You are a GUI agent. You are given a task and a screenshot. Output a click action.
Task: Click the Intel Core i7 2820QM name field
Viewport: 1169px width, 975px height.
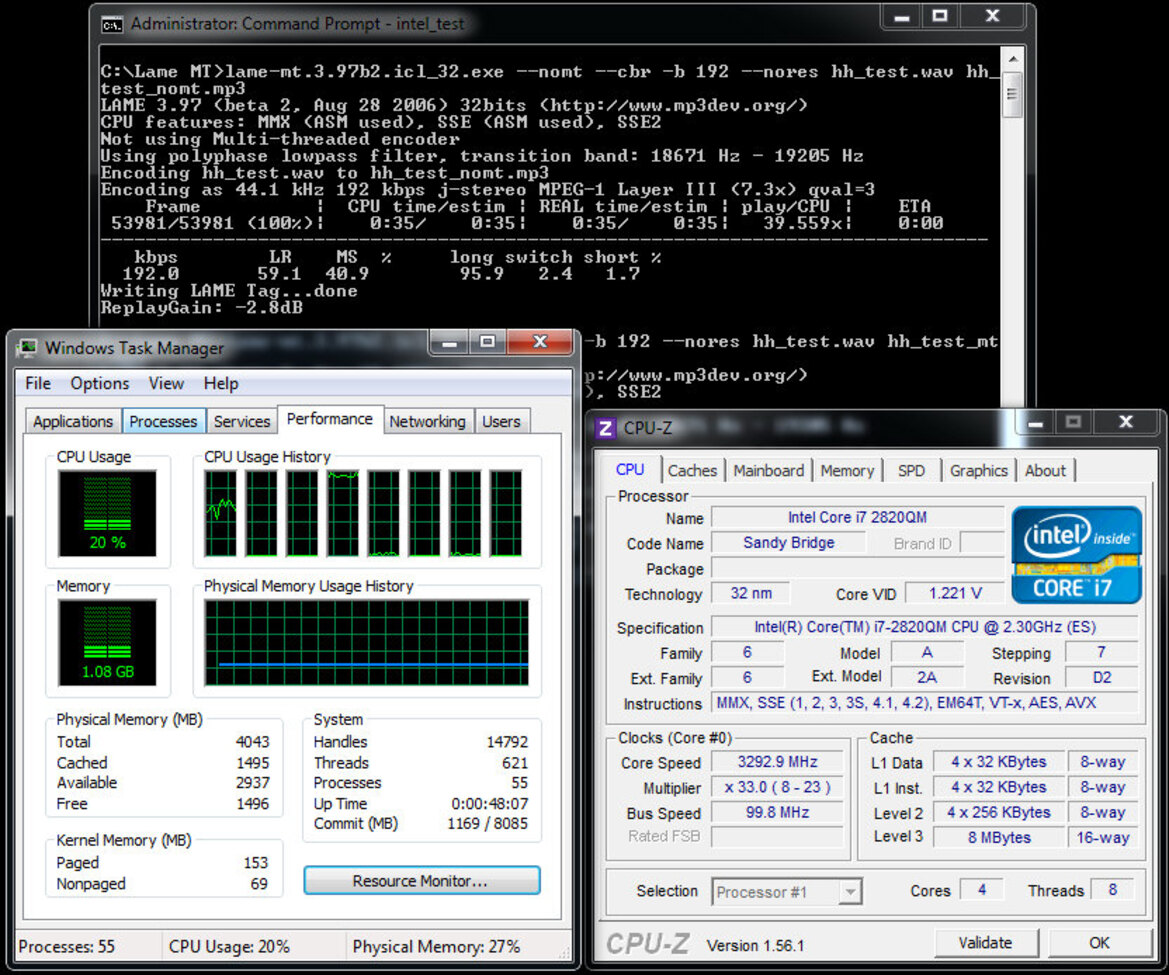click(857, 517)
